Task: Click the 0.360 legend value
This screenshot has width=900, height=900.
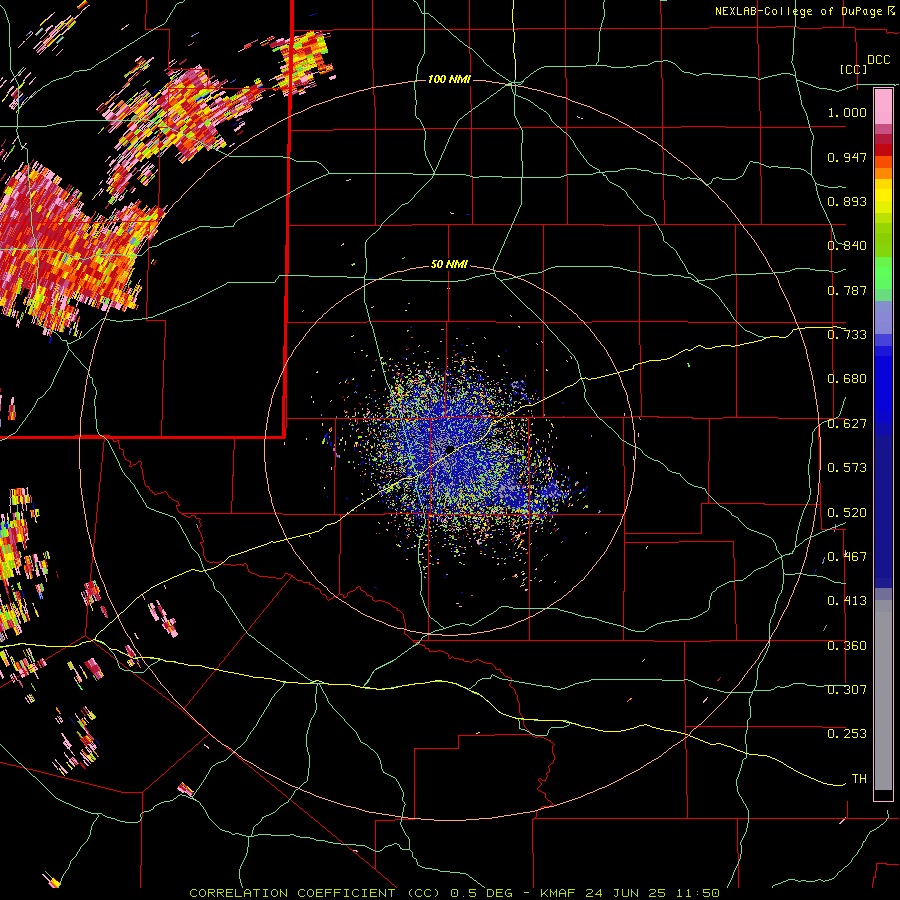Action: pyautogui.click(x=847, y=646)
